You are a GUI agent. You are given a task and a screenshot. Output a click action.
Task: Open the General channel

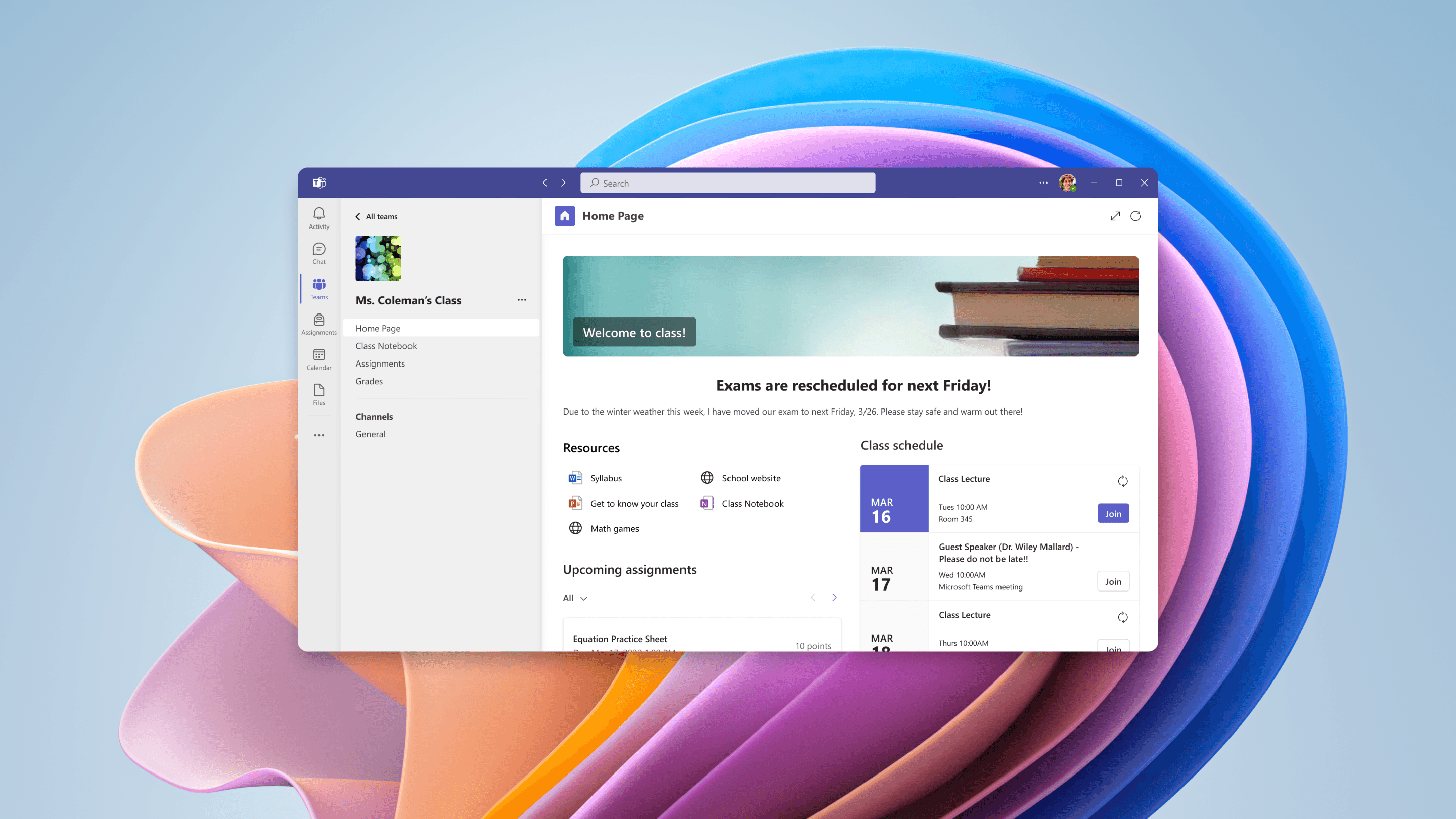[x=370, y=434]
